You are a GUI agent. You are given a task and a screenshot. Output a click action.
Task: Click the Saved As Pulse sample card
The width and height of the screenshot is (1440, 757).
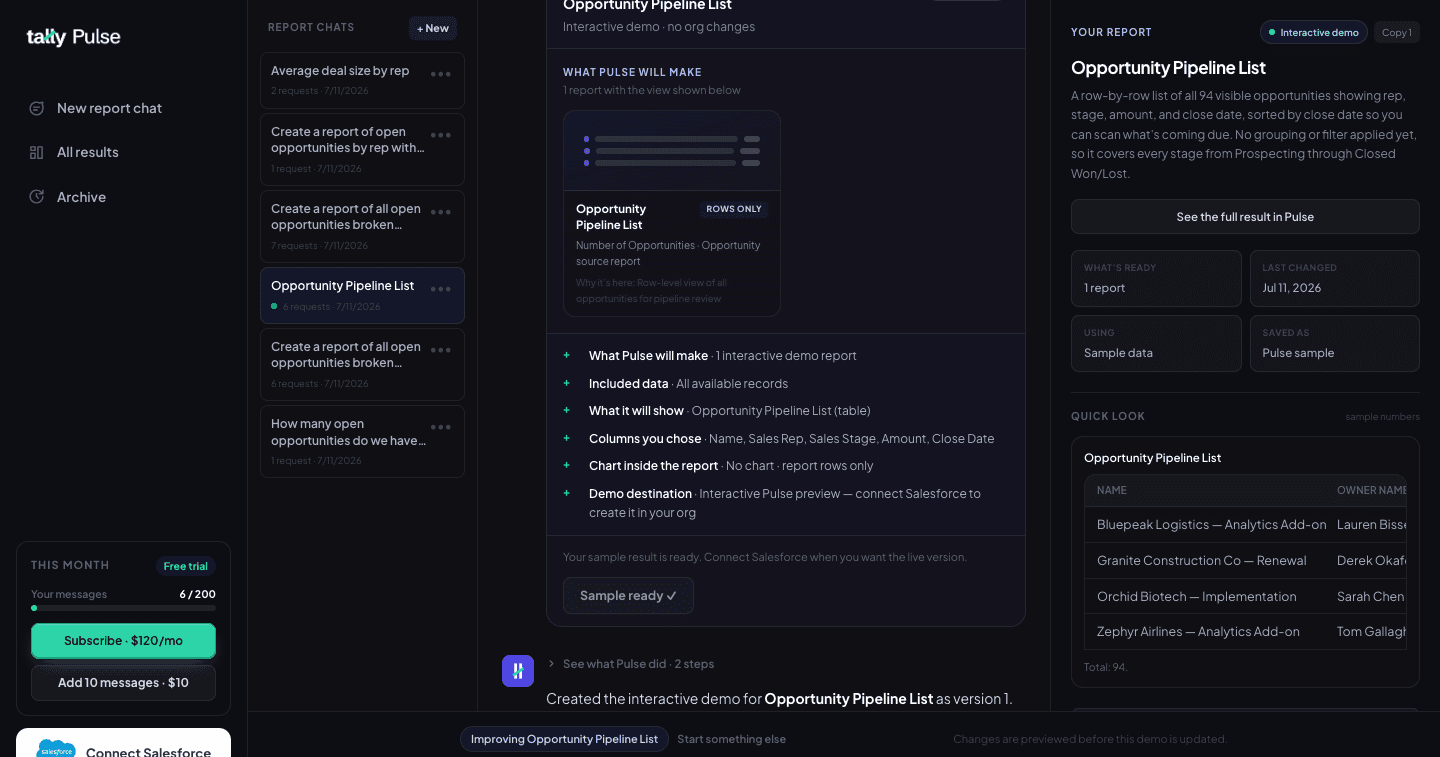(x=1335, y=343)
